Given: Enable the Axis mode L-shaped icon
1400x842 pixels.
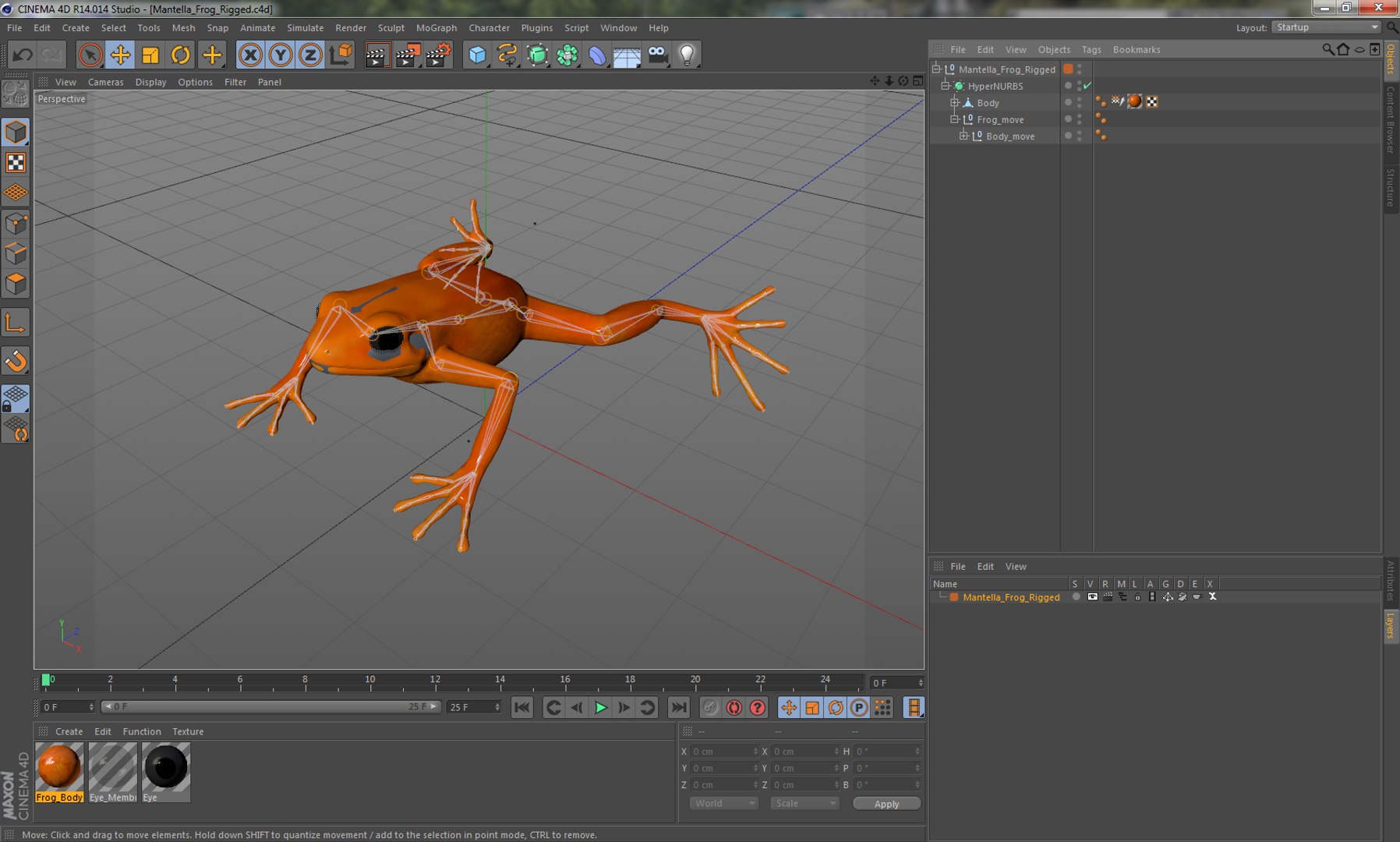Looking at the screenshot, I should click(16, 323).
